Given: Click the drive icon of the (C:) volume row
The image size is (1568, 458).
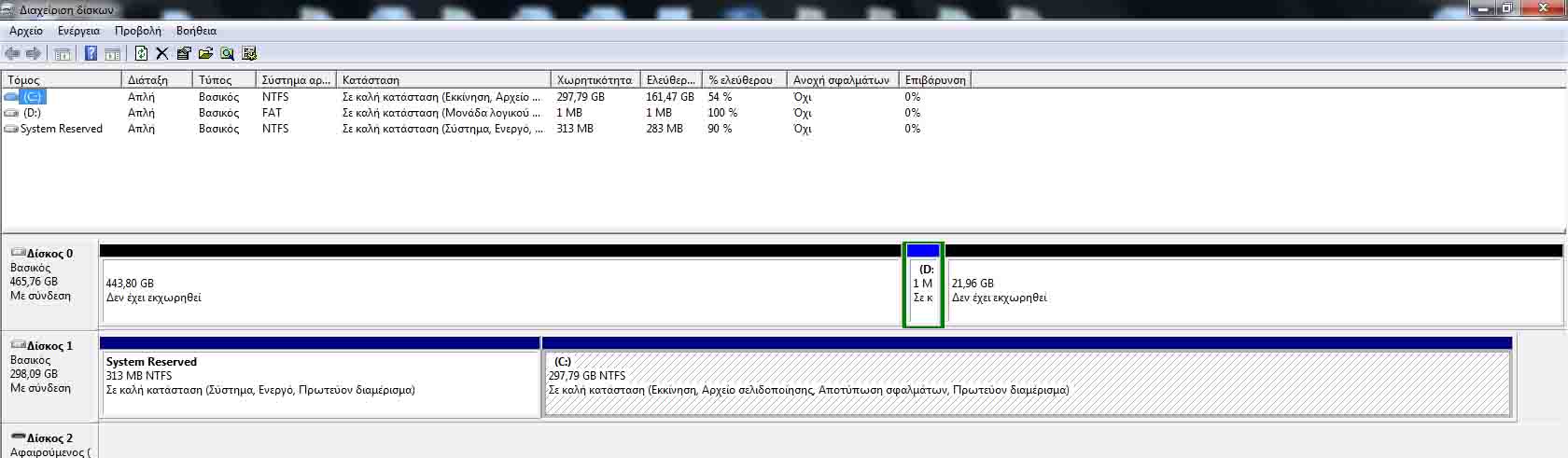Looking at the screenshot, I should click(x=11, y=97).
